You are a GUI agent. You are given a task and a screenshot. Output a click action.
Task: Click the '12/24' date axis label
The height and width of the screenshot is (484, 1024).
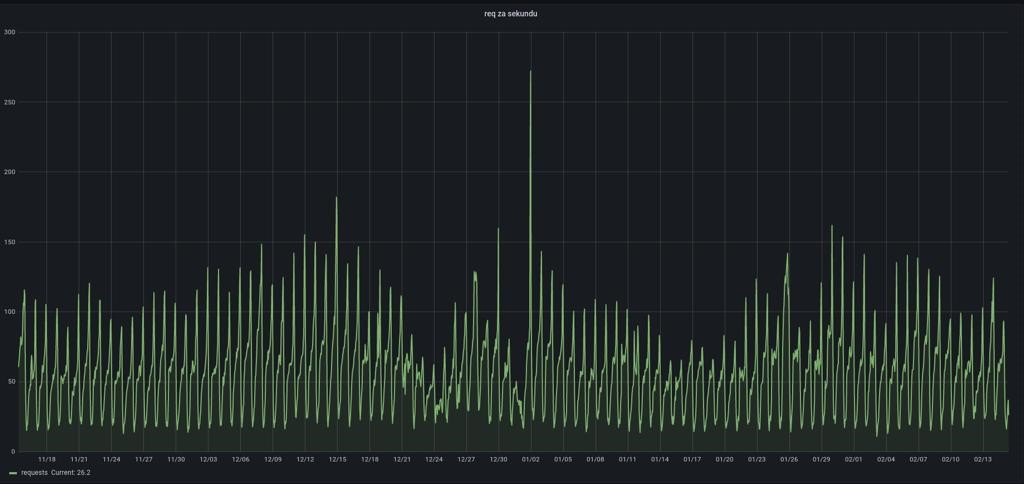click(434, 459)
